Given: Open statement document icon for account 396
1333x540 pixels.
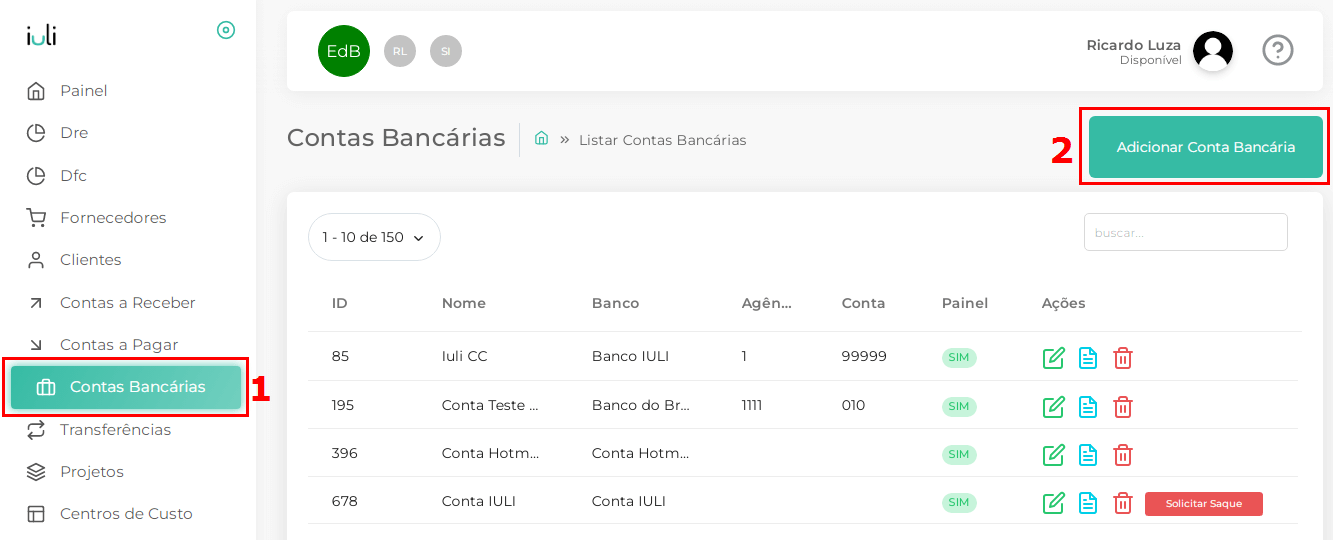Looking at the screenshot, I should coord(1088,454).
